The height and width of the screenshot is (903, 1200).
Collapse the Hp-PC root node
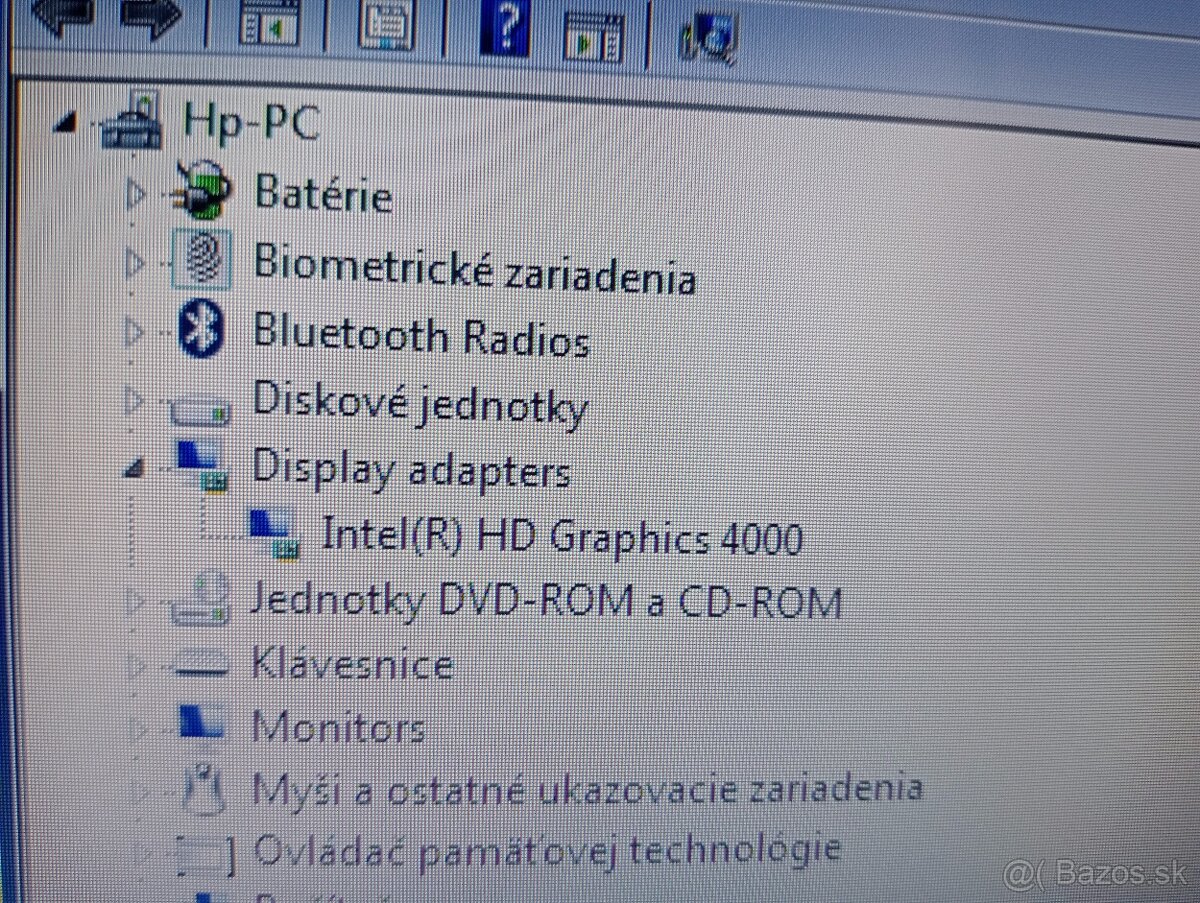coord(68,121)
